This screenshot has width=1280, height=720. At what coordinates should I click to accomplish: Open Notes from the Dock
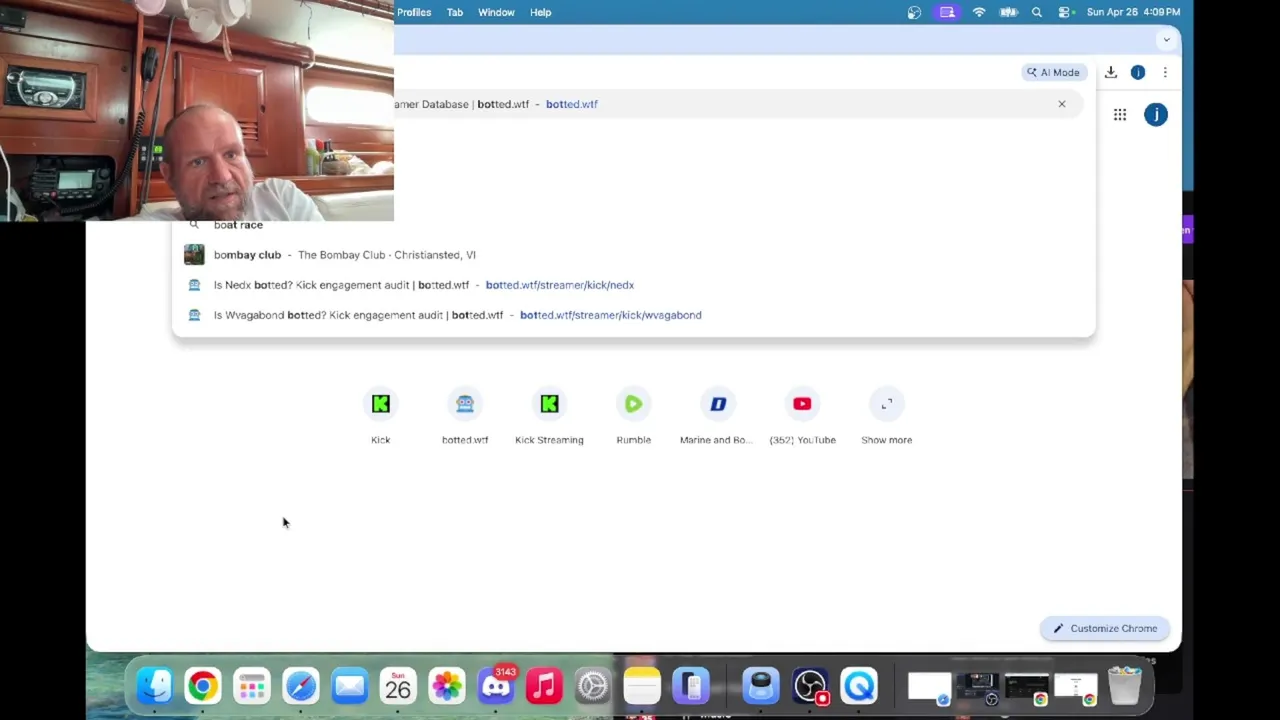642,686
